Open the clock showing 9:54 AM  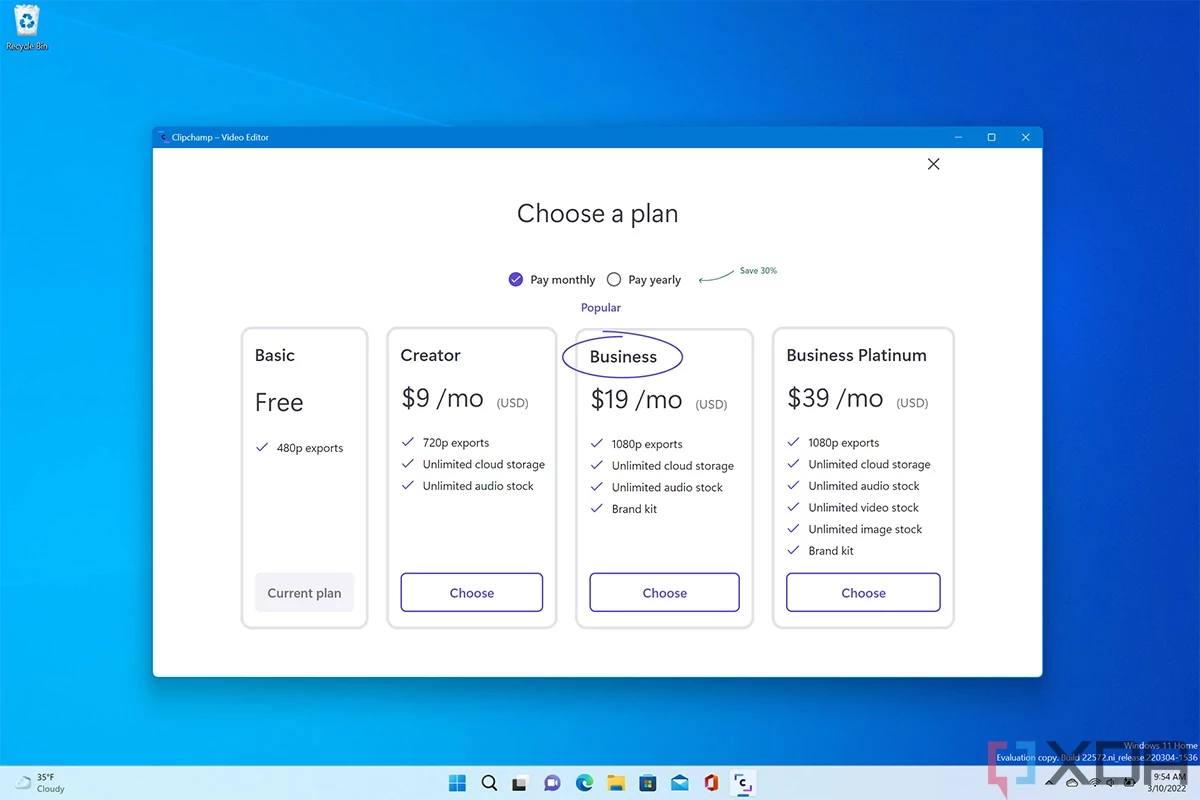coord(1169,782)
